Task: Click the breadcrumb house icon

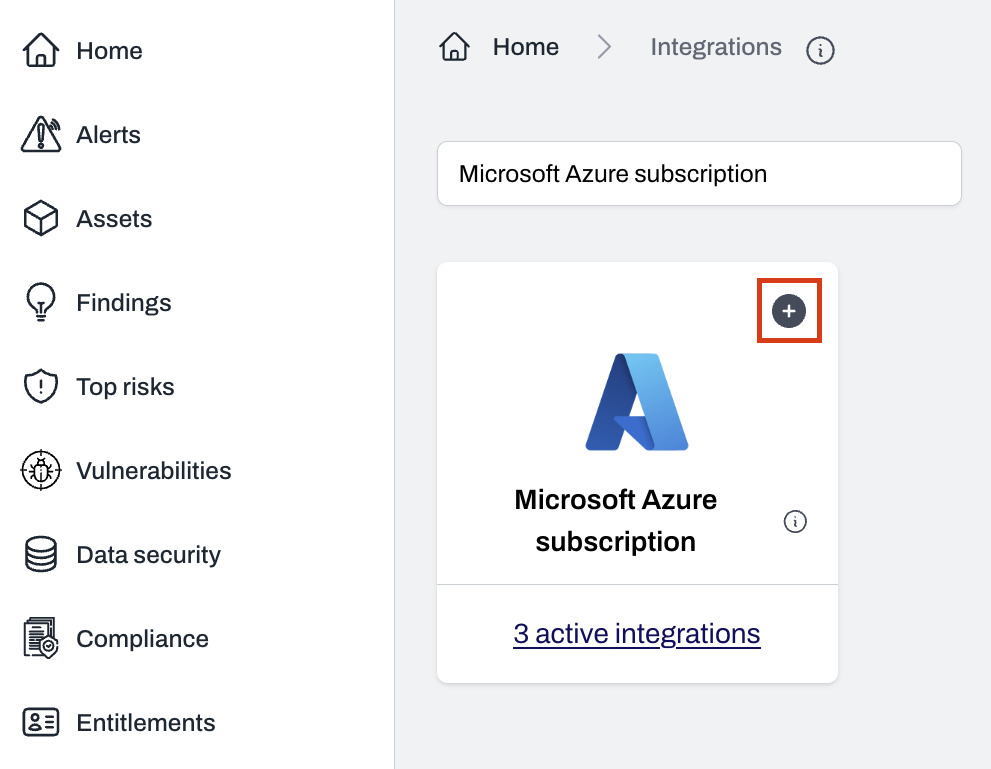Action: [454, 47]
